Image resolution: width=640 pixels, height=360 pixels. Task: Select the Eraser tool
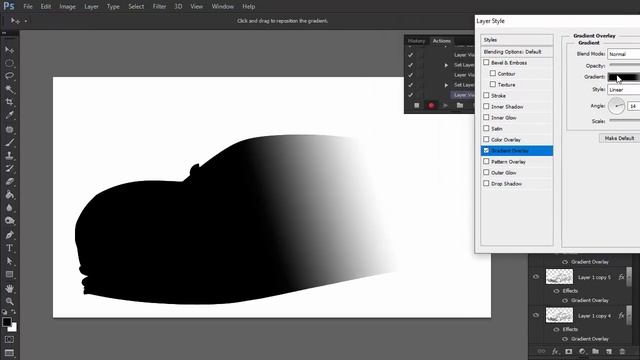[9, 182]
